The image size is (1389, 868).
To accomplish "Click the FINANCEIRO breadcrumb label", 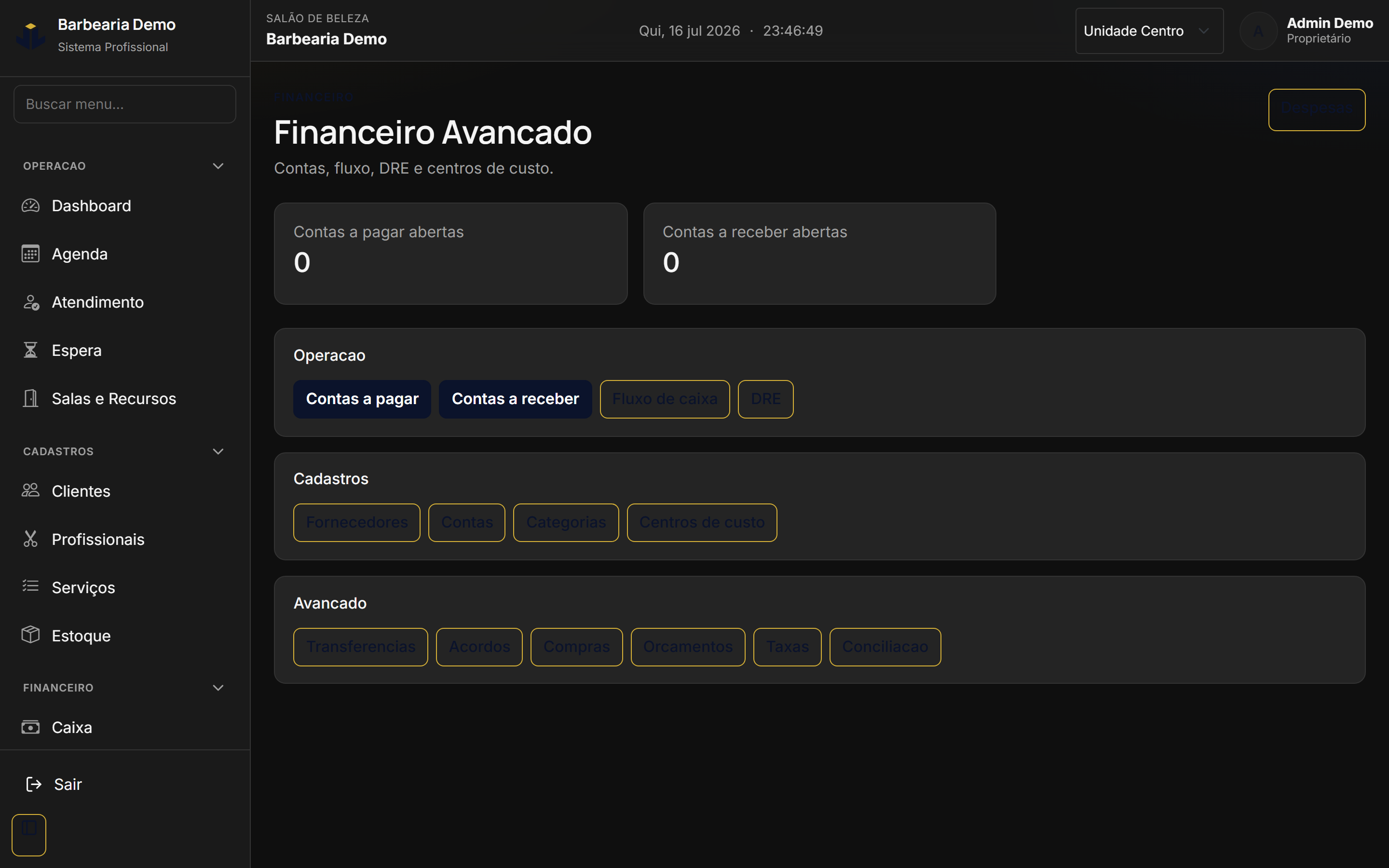I will (x=313, y=97).
